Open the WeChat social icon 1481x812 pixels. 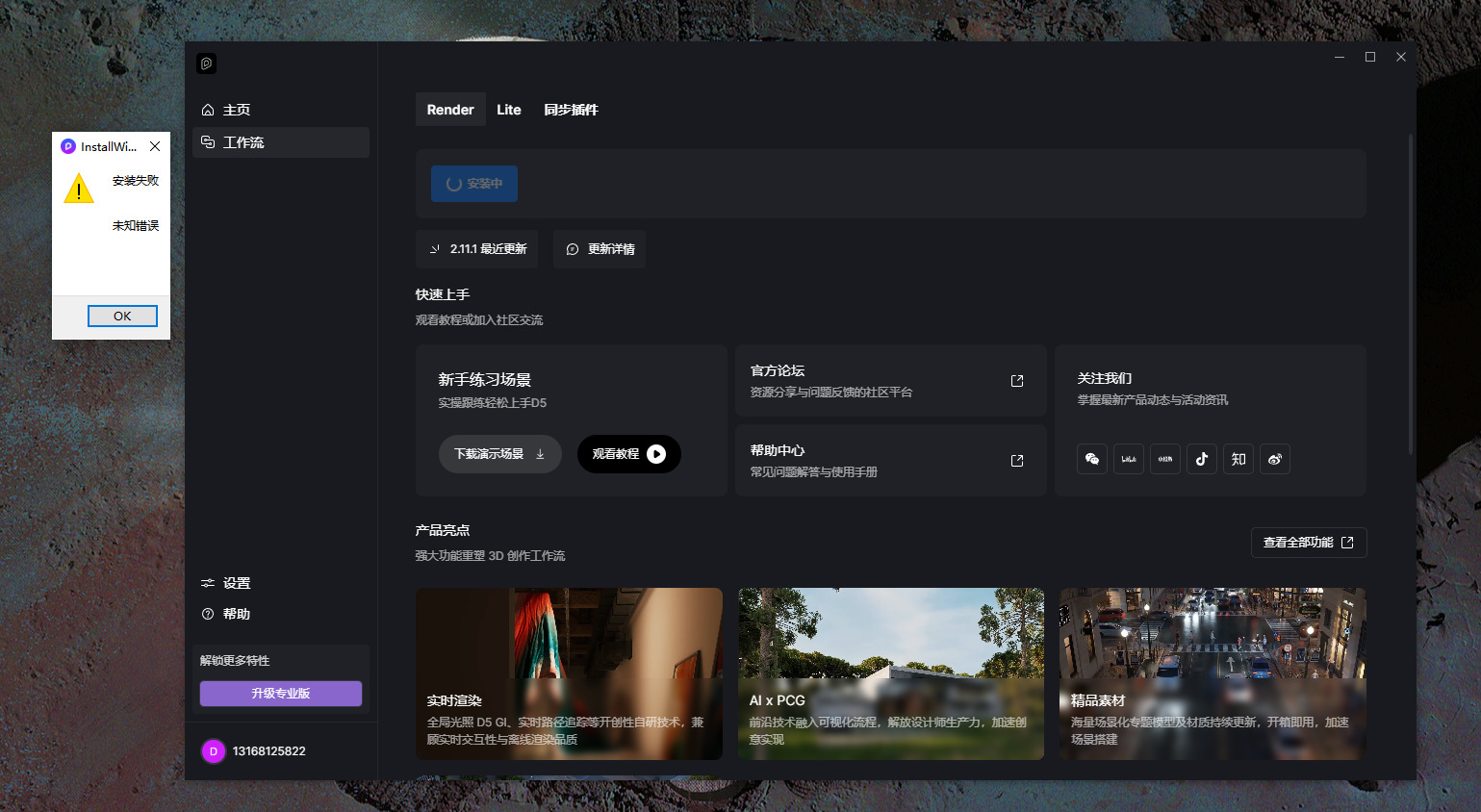[x=1091, y=459]
